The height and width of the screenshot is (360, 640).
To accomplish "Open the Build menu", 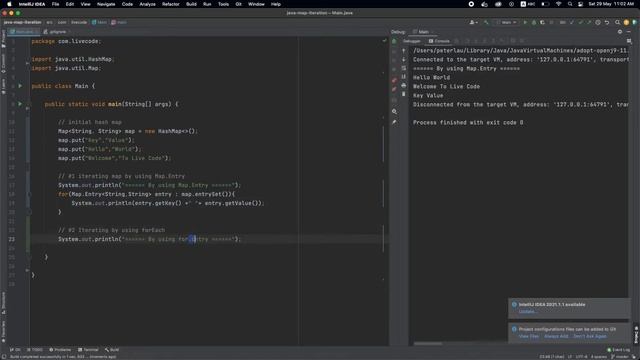I will pos(191,4).
